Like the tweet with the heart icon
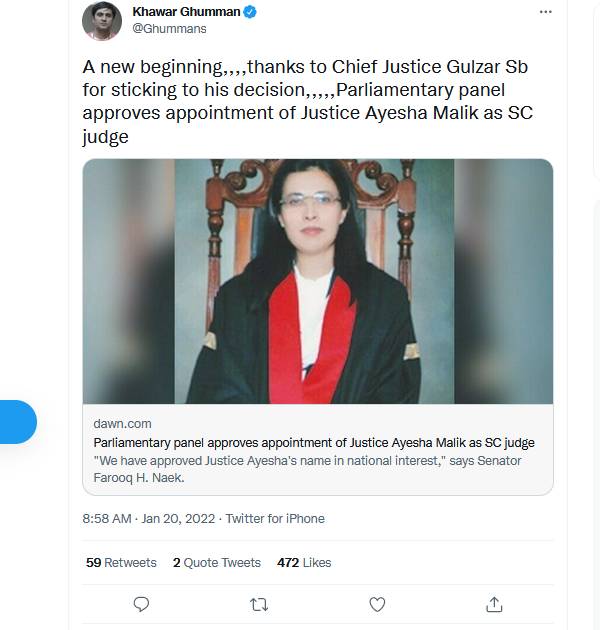This screenshot has height=630, width=600. 377,604
